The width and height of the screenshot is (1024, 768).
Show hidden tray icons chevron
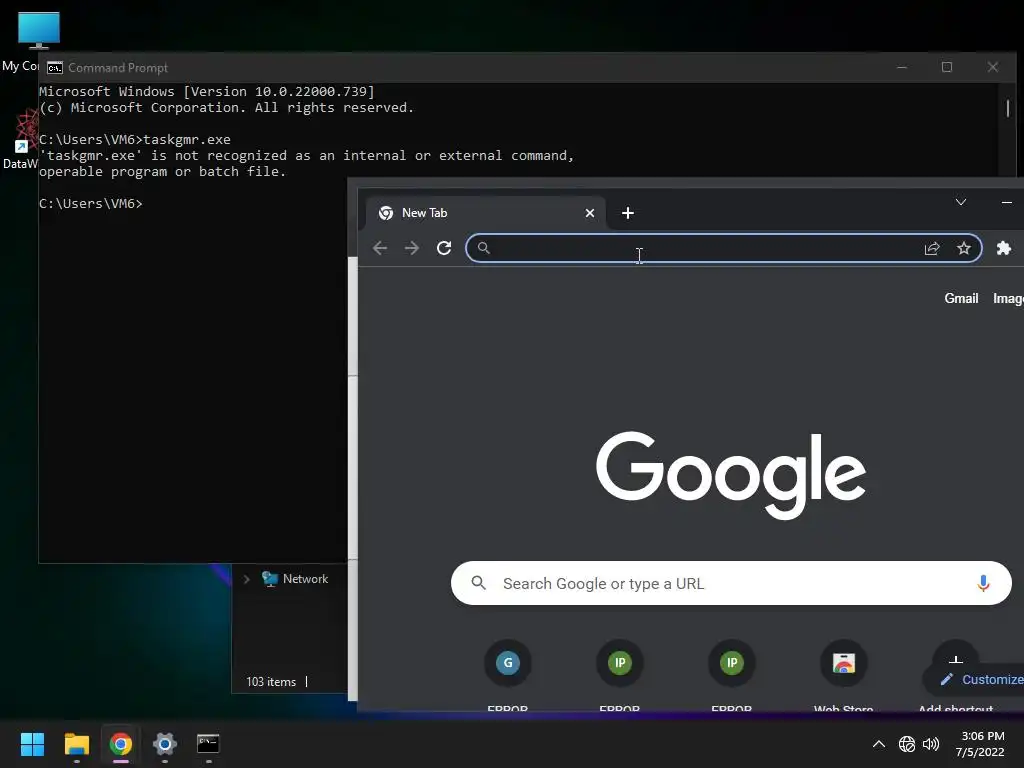(879, 744)
